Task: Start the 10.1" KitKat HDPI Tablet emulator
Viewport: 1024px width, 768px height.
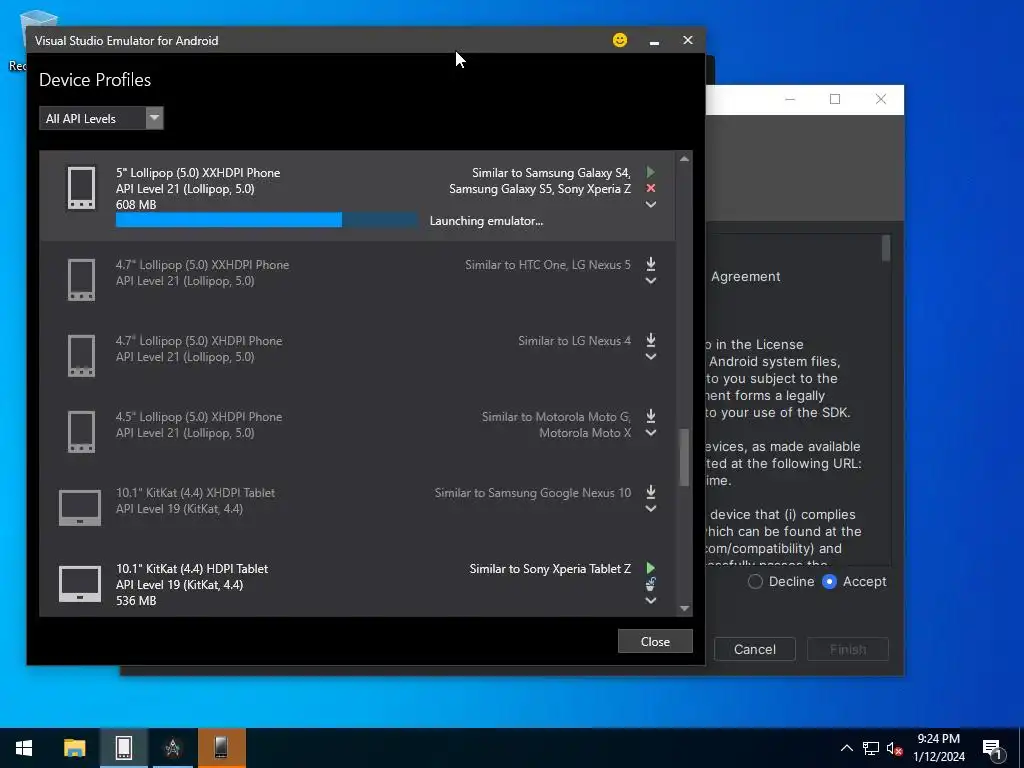Action: click(x=650, y=568)
